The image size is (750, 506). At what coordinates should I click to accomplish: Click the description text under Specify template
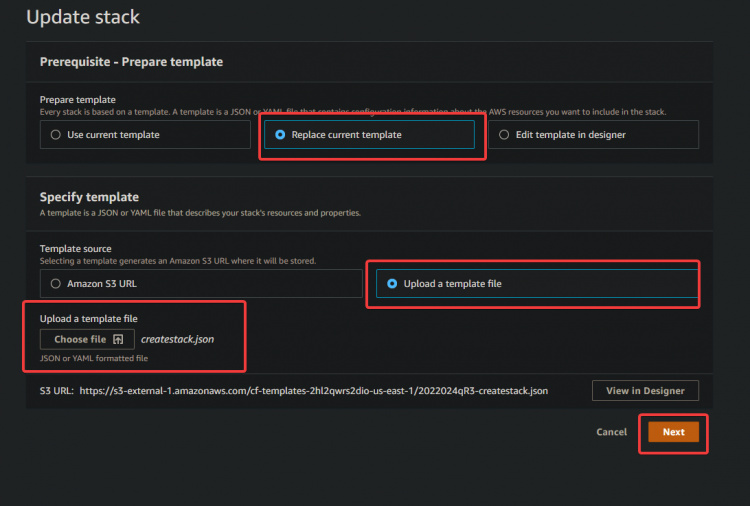[200, 213]
